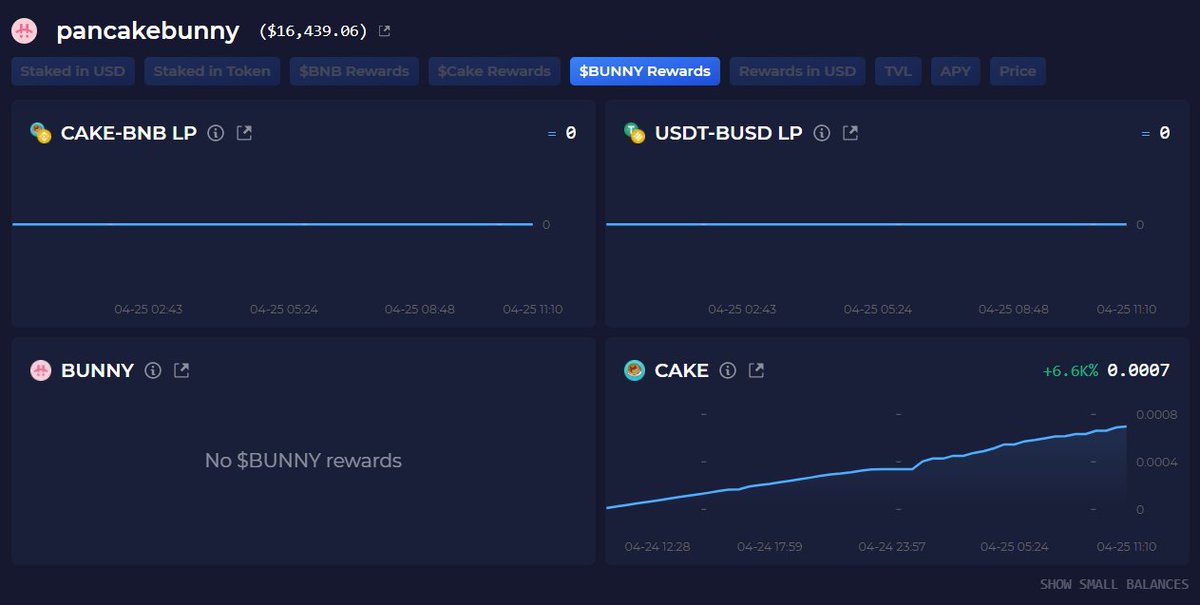Image resolution: width=1200 pixels, height=605 pixels.
Task: Open pancakebunny external link icon
Action: 385,31
